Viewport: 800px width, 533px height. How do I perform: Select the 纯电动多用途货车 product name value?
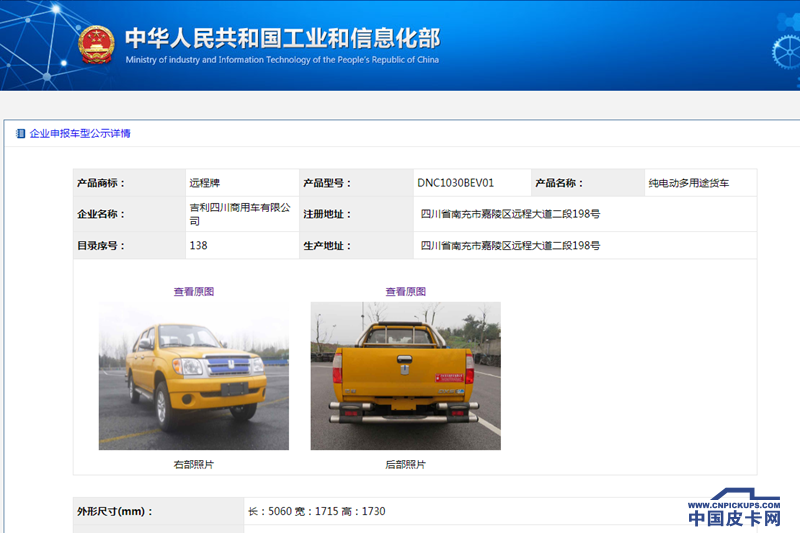(689, 183)
